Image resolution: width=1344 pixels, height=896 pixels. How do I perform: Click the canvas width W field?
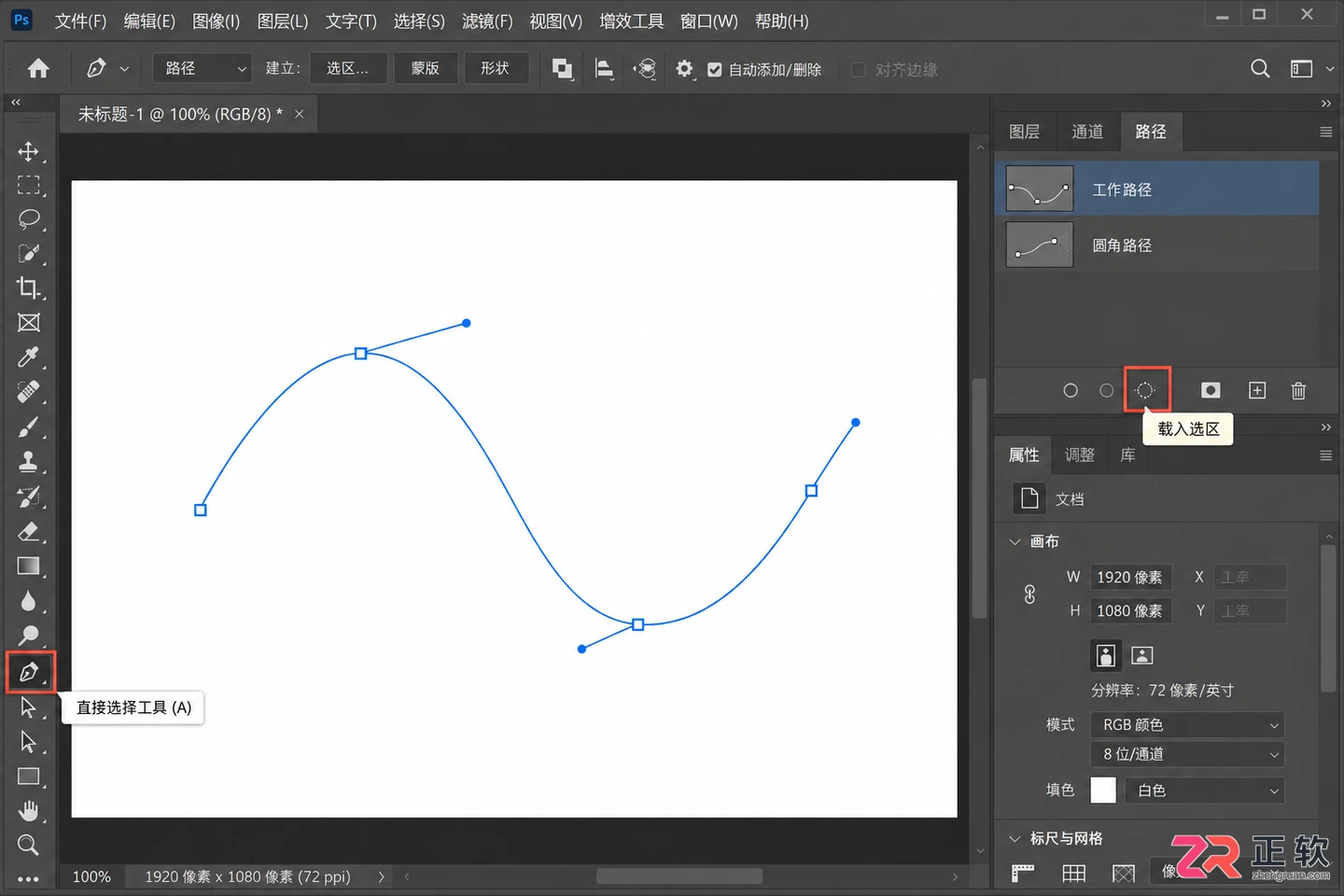tap(1129, 578)
